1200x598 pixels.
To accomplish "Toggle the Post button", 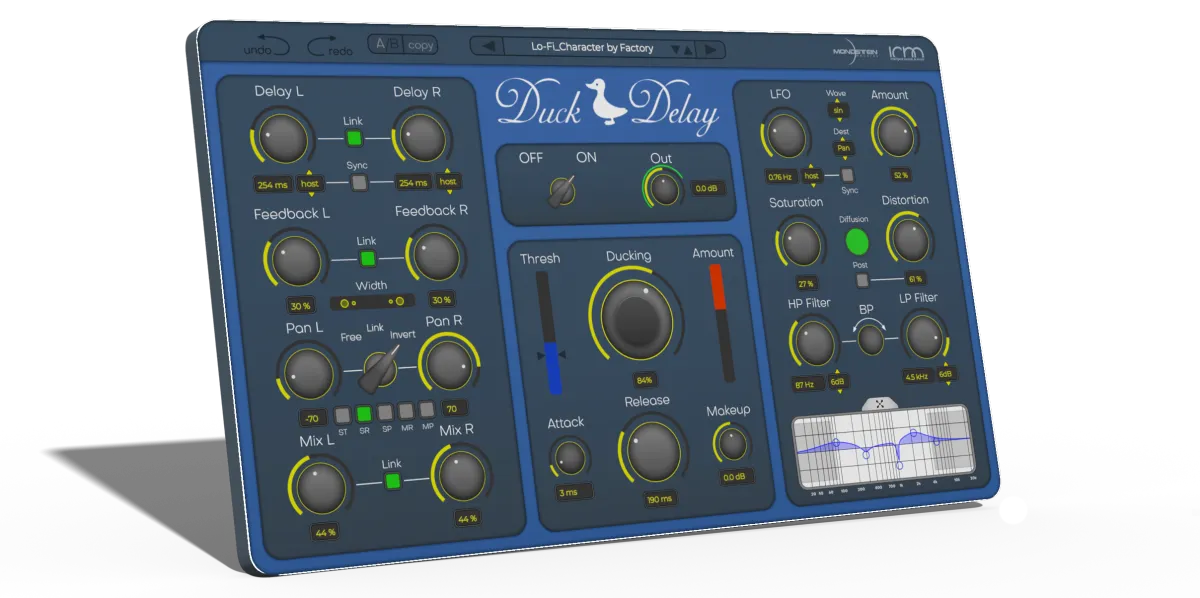I will pos(862,280).
